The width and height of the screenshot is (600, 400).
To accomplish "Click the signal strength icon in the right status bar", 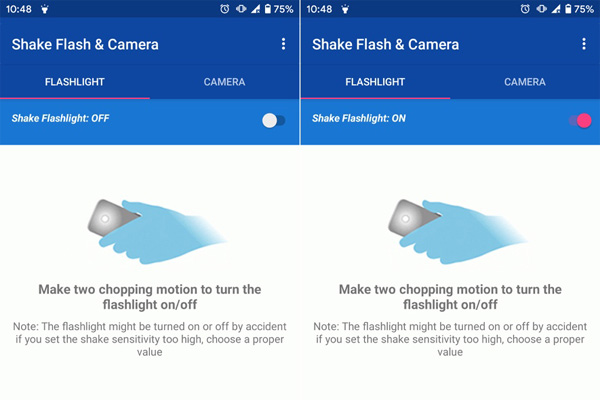I will coord(555,9).
